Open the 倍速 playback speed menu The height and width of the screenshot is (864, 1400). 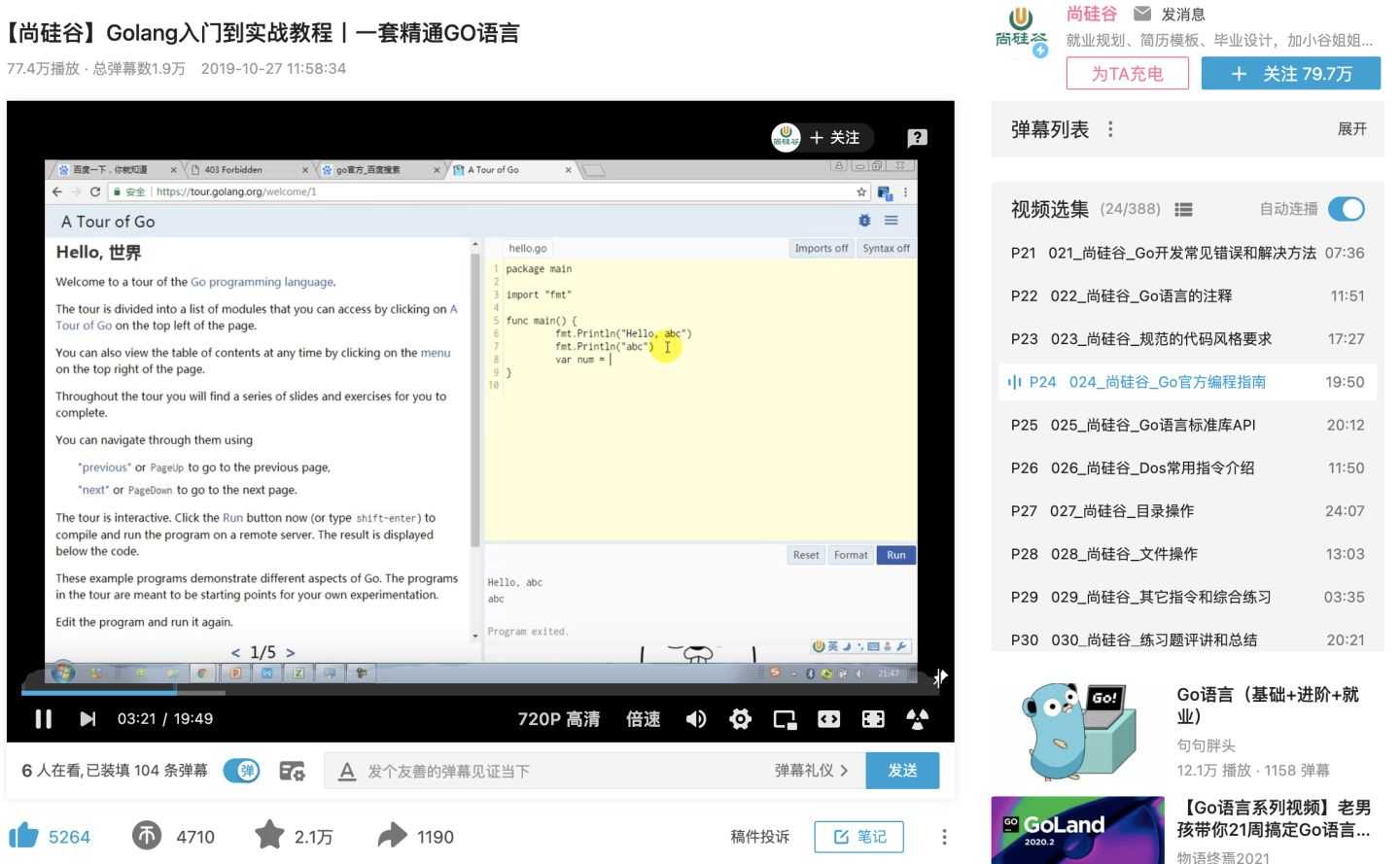coord(642,719)
